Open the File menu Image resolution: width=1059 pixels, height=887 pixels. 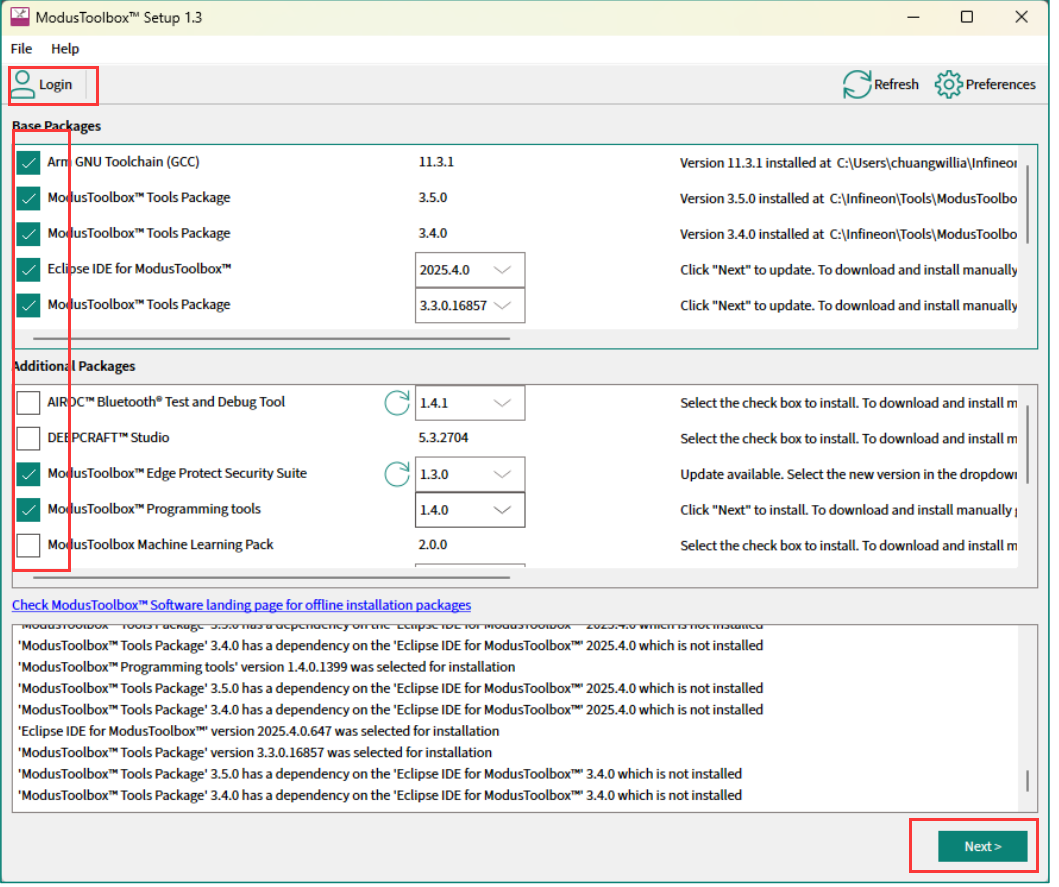click(x=22, y=49)
